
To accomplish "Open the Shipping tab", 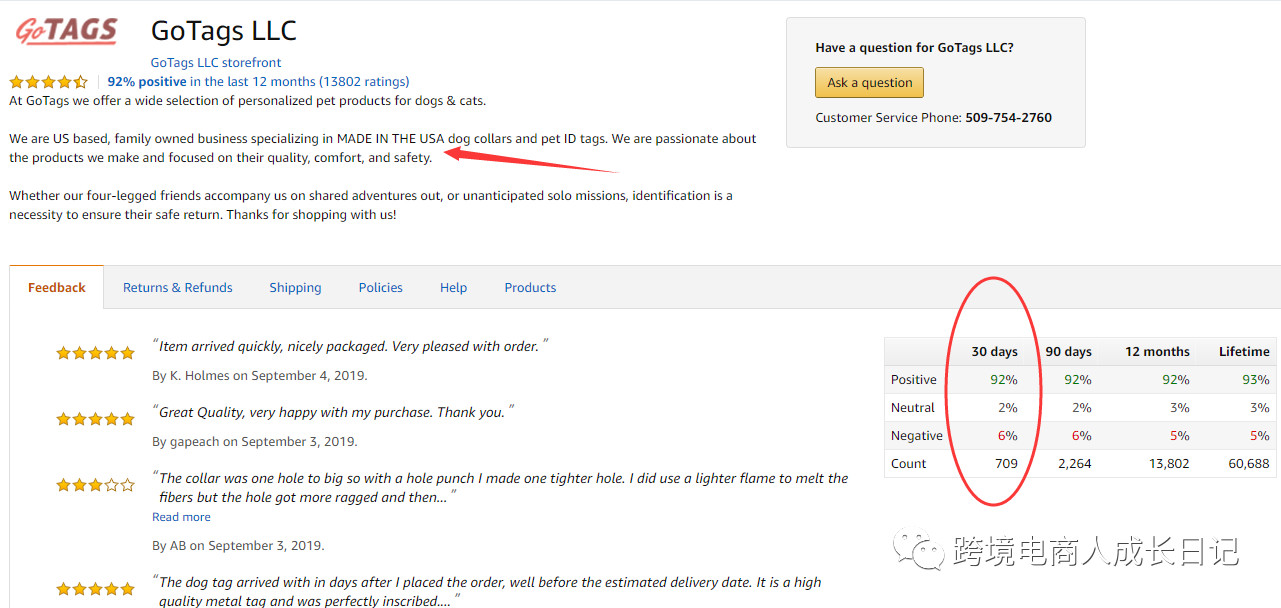I will click(295, 288).
